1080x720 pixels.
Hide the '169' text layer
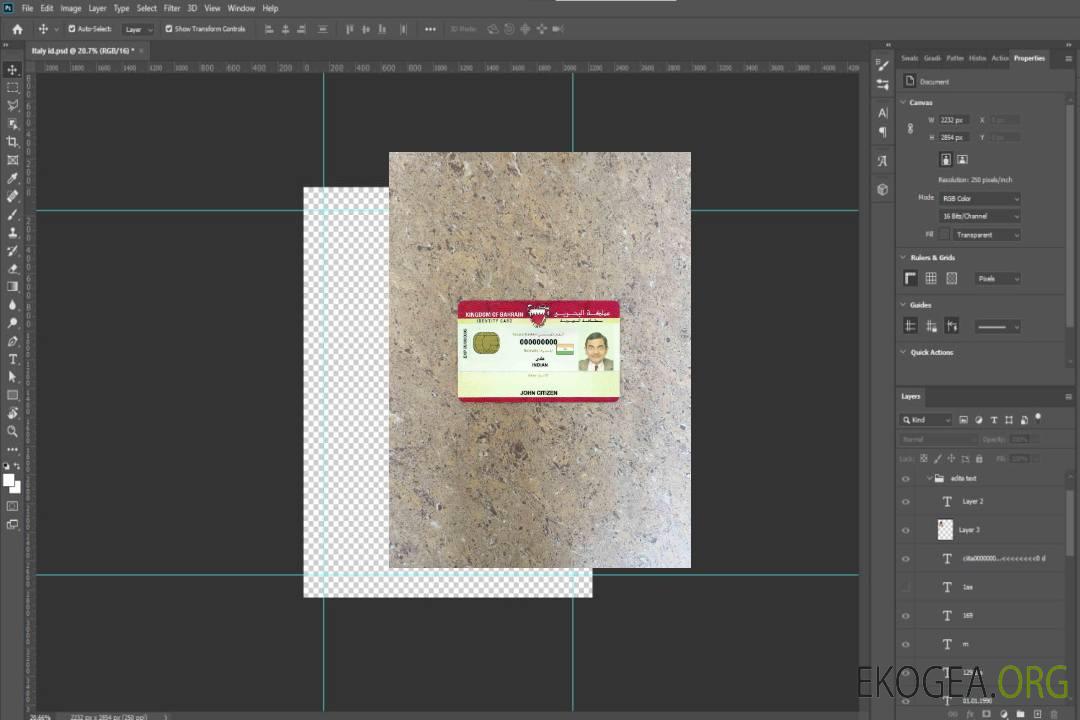tap(906, 616)
